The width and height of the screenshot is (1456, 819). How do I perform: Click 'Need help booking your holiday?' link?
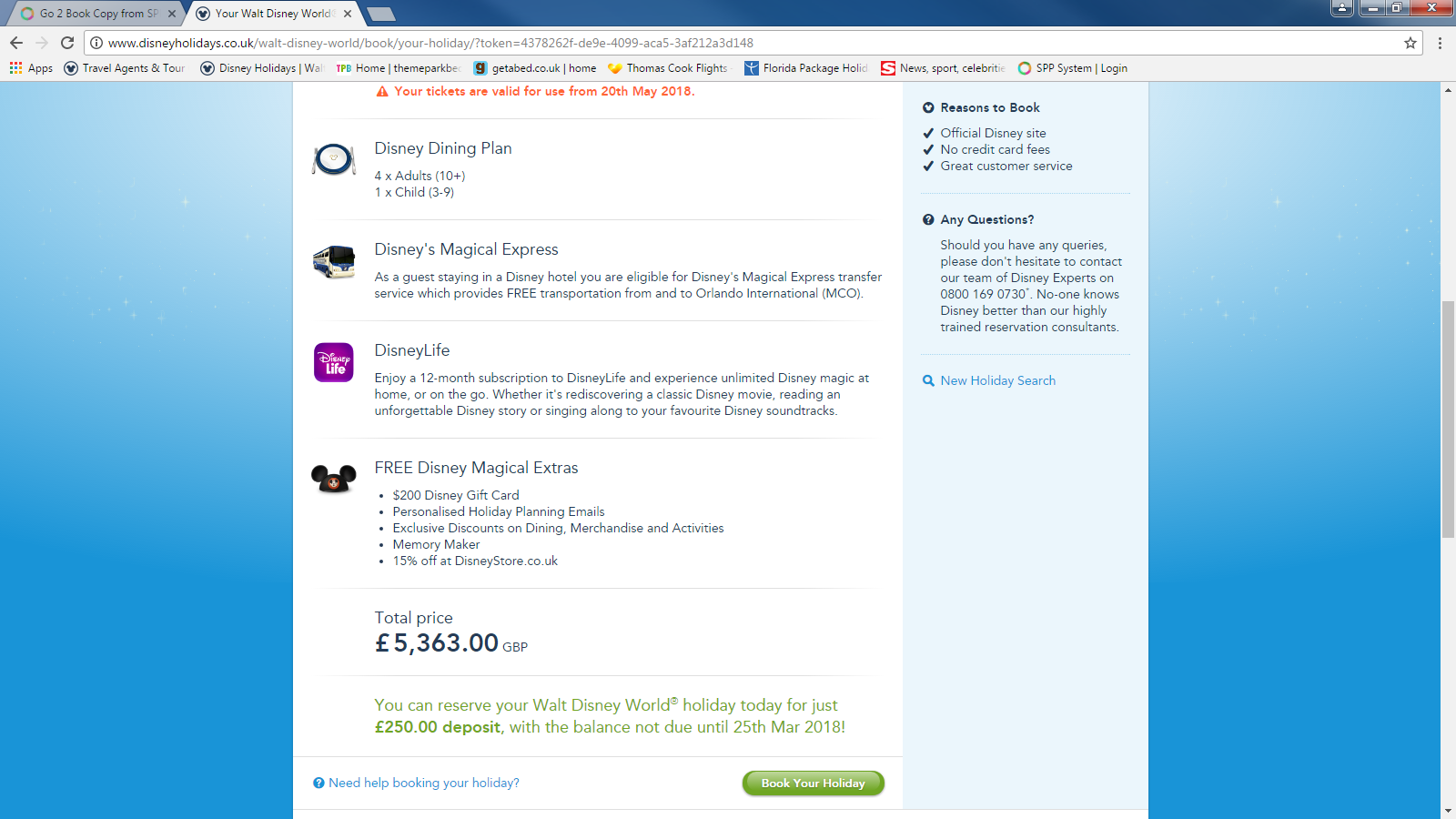point(424,783)
